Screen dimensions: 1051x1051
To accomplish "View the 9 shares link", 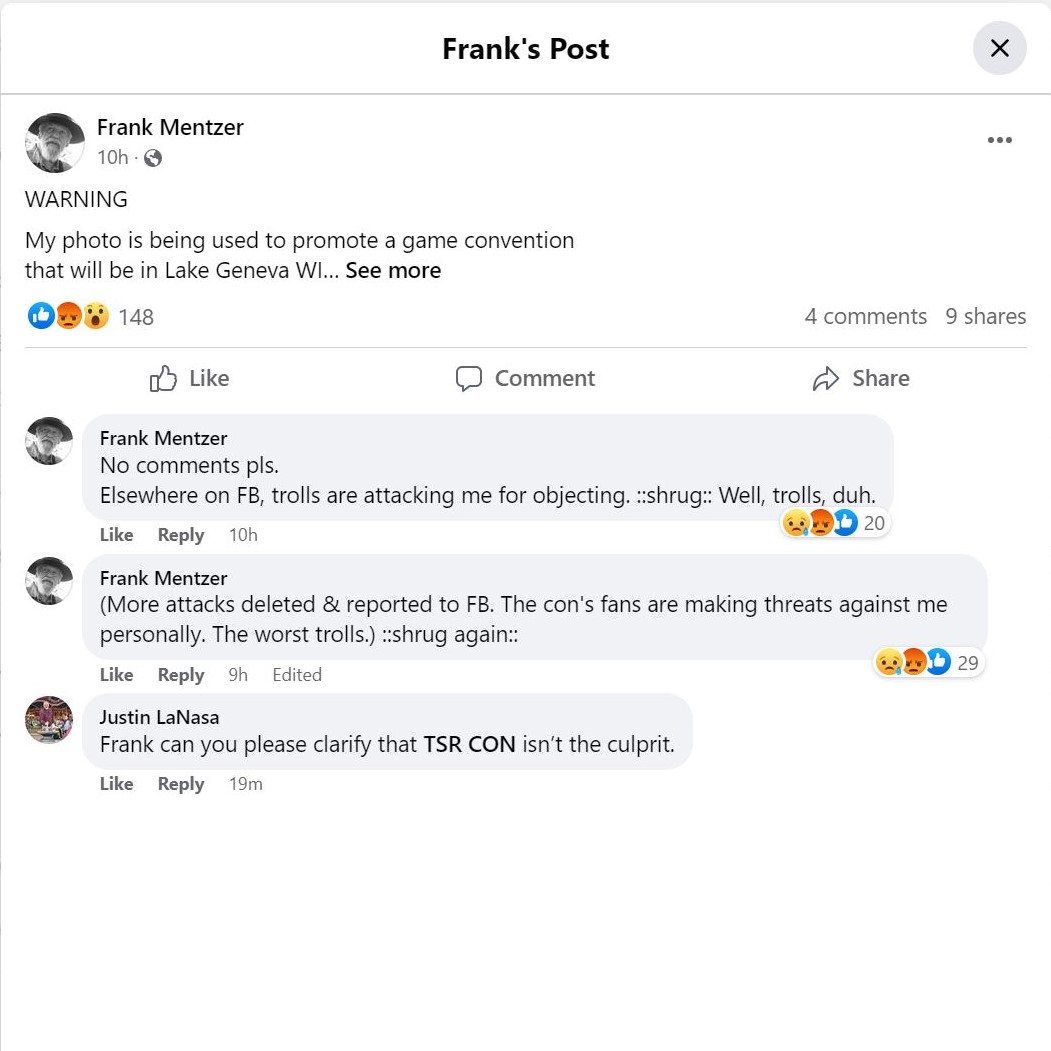I will point(985,316).
